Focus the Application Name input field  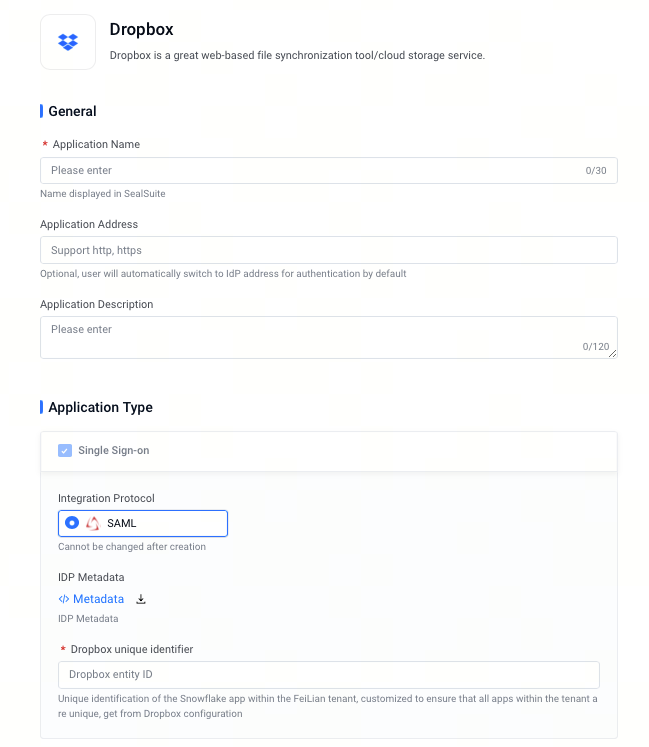pos(329,171)
